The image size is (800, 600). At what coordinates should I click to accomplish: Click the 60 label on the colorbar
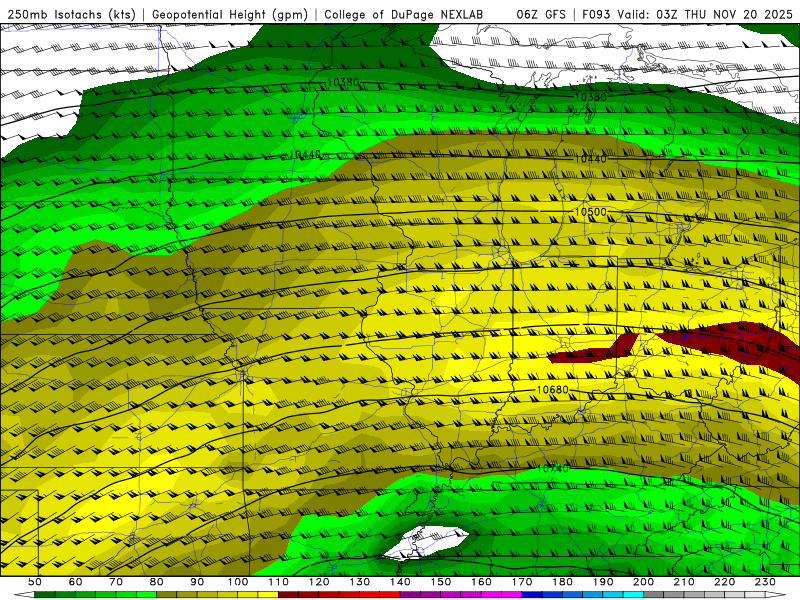[75, 582]
